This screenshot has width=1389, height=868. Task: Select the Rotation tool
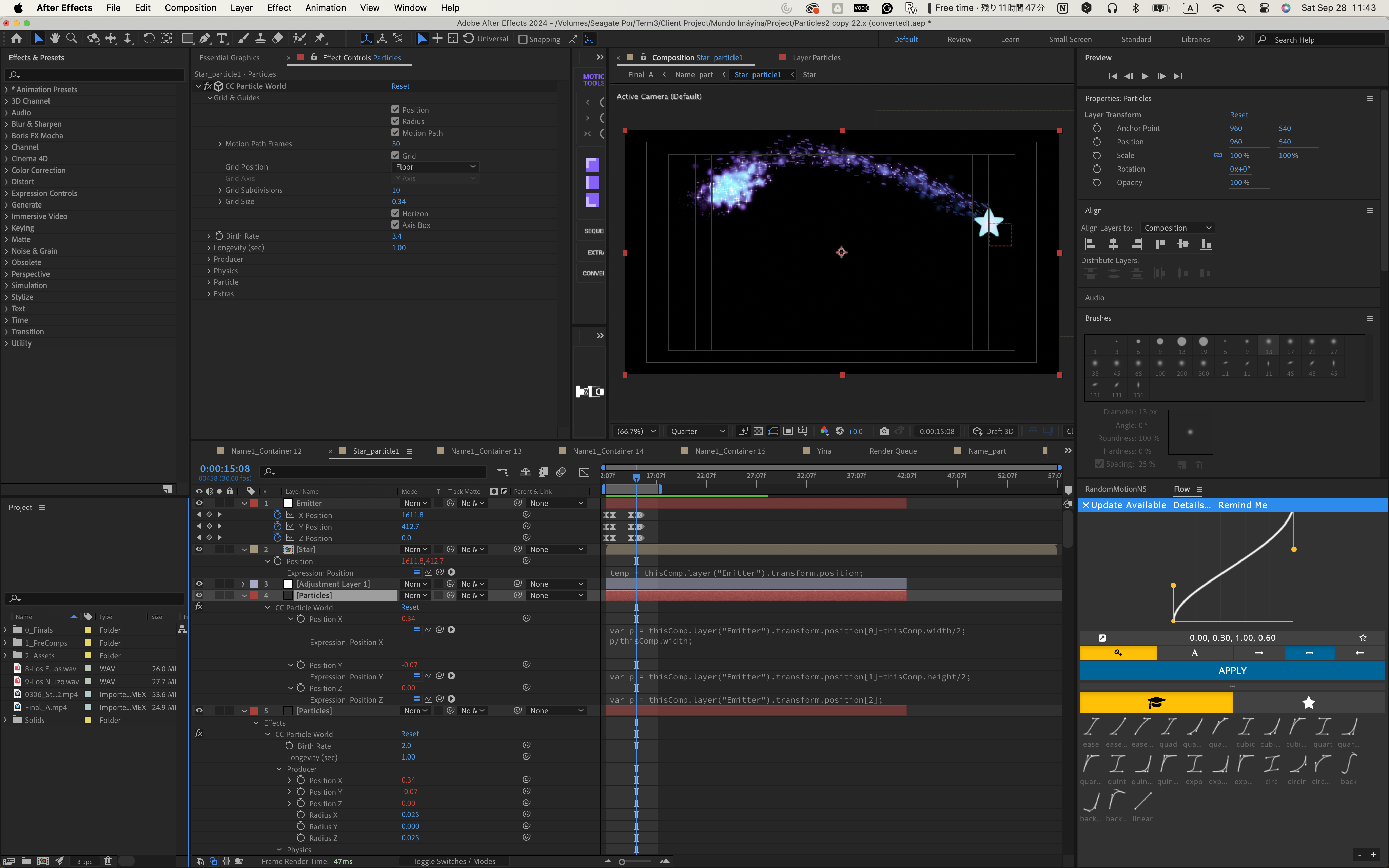click(149, 38)
